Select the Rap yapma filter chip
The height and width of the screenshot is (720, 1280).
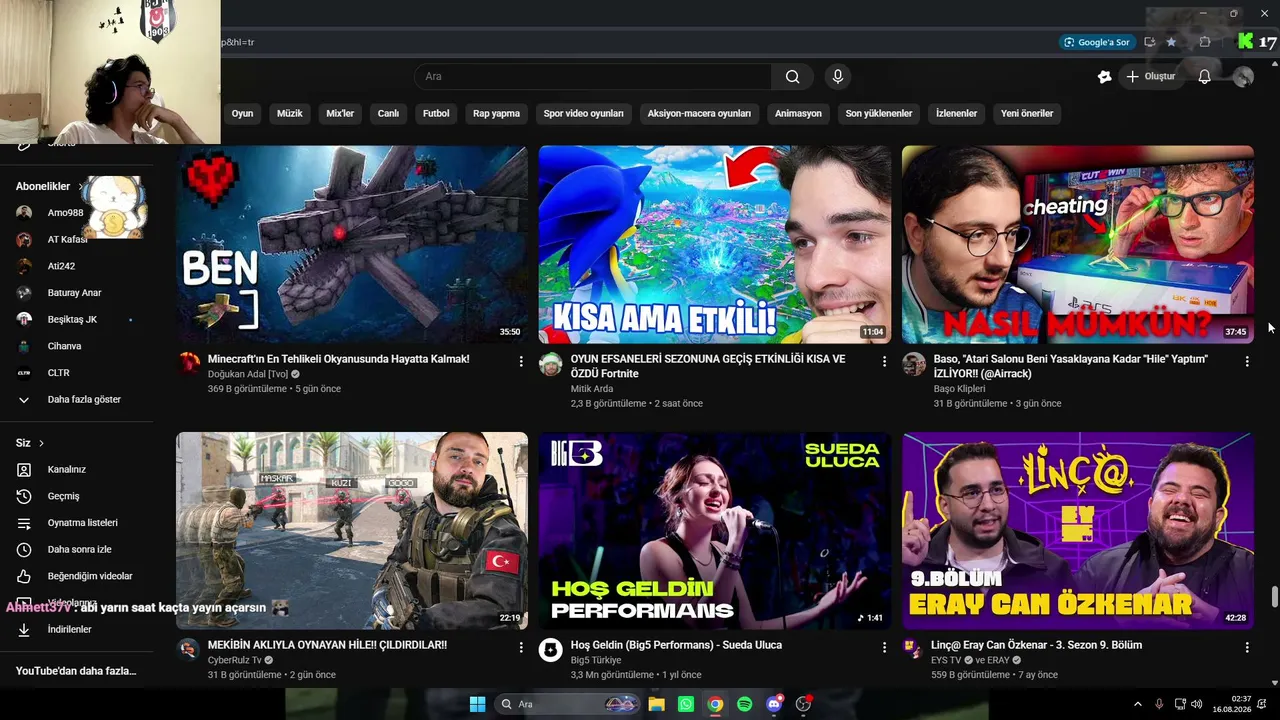[x=496, y=114]
